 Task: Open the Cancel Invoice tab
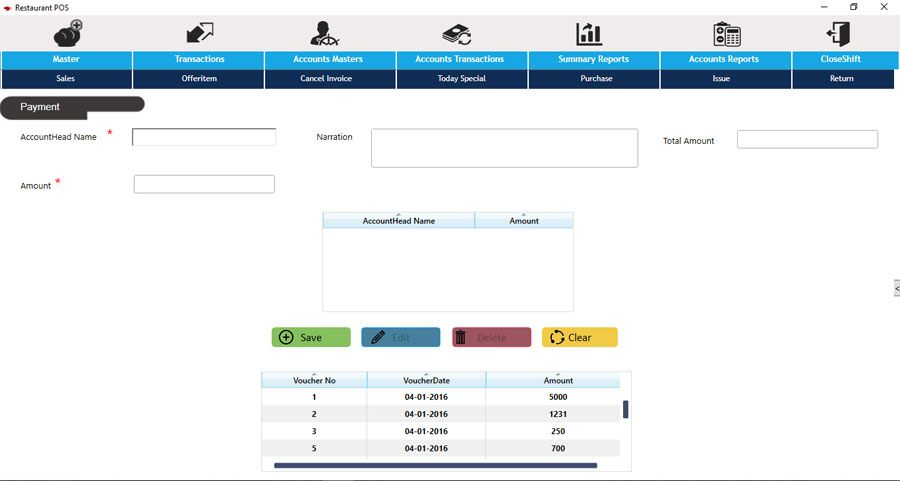(326, 79)
